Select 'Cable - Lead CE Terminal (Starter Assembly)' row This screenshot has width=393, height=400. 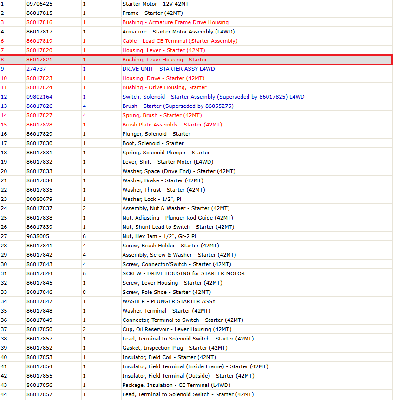(196, 41)
